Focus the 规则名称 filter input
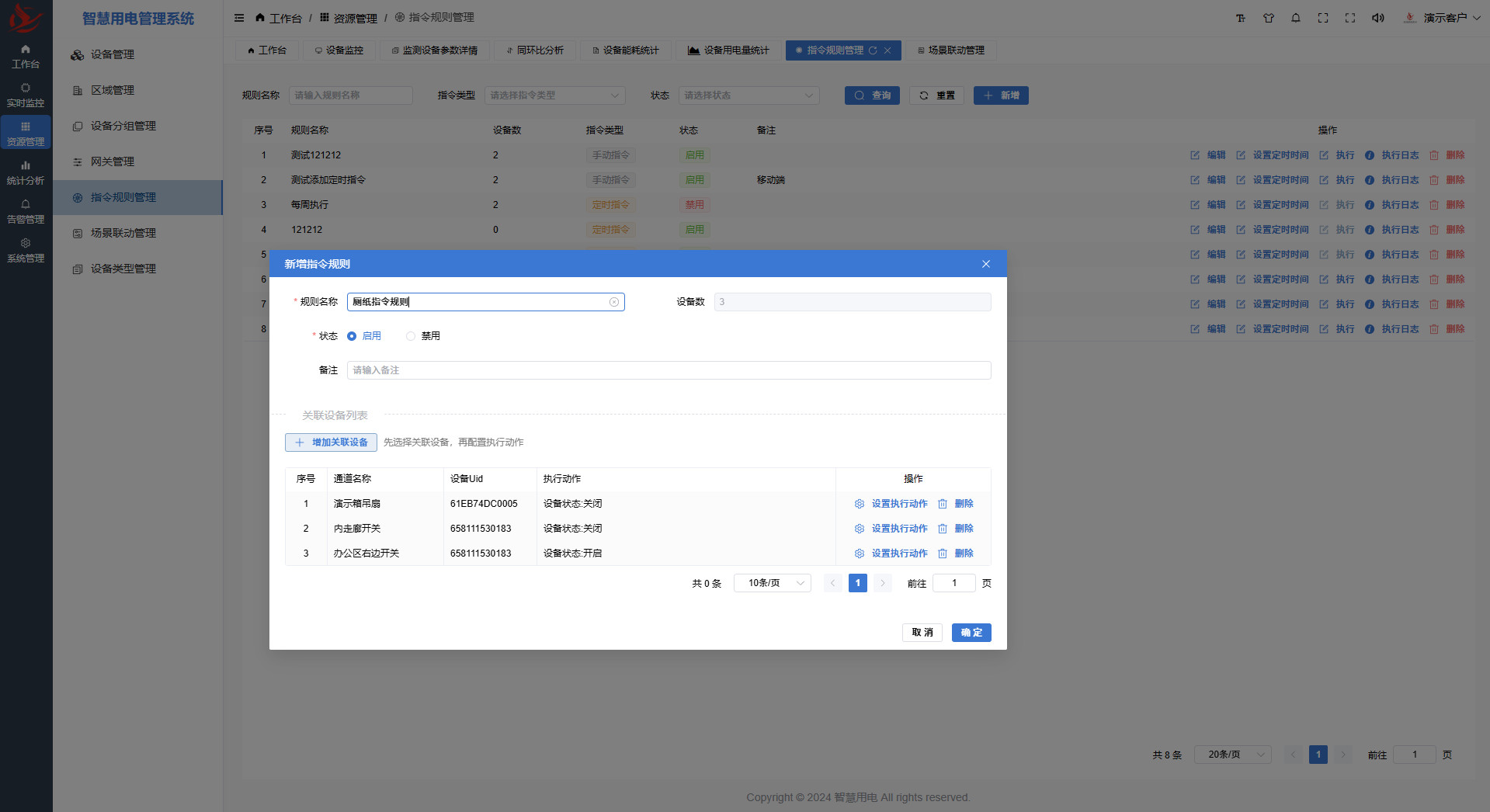This screenshot has width=1490, height=812. (x=350, y=95)
